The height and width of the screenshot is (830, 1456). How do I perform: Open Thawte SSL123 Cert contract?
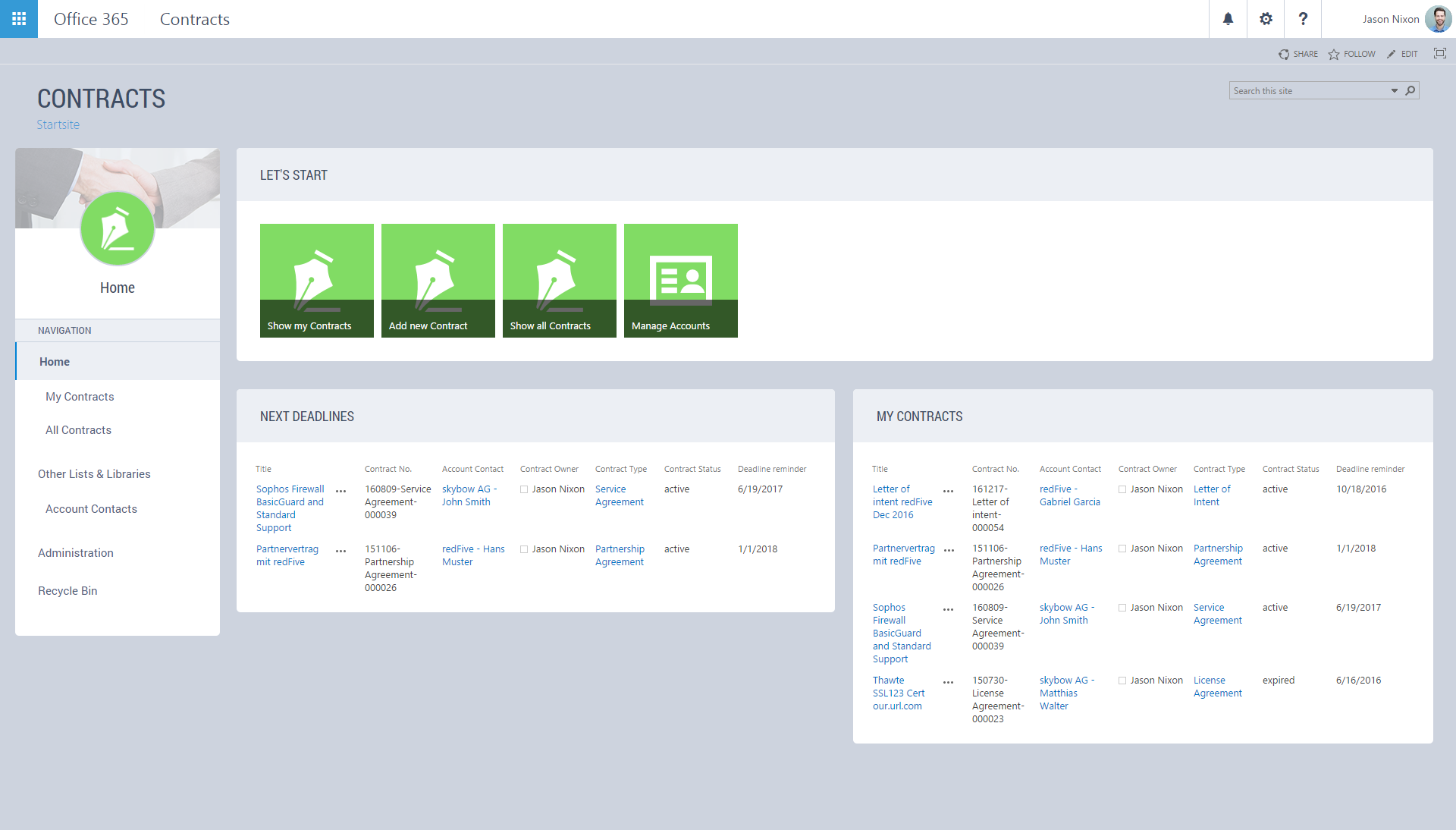[x=899, y=693]
